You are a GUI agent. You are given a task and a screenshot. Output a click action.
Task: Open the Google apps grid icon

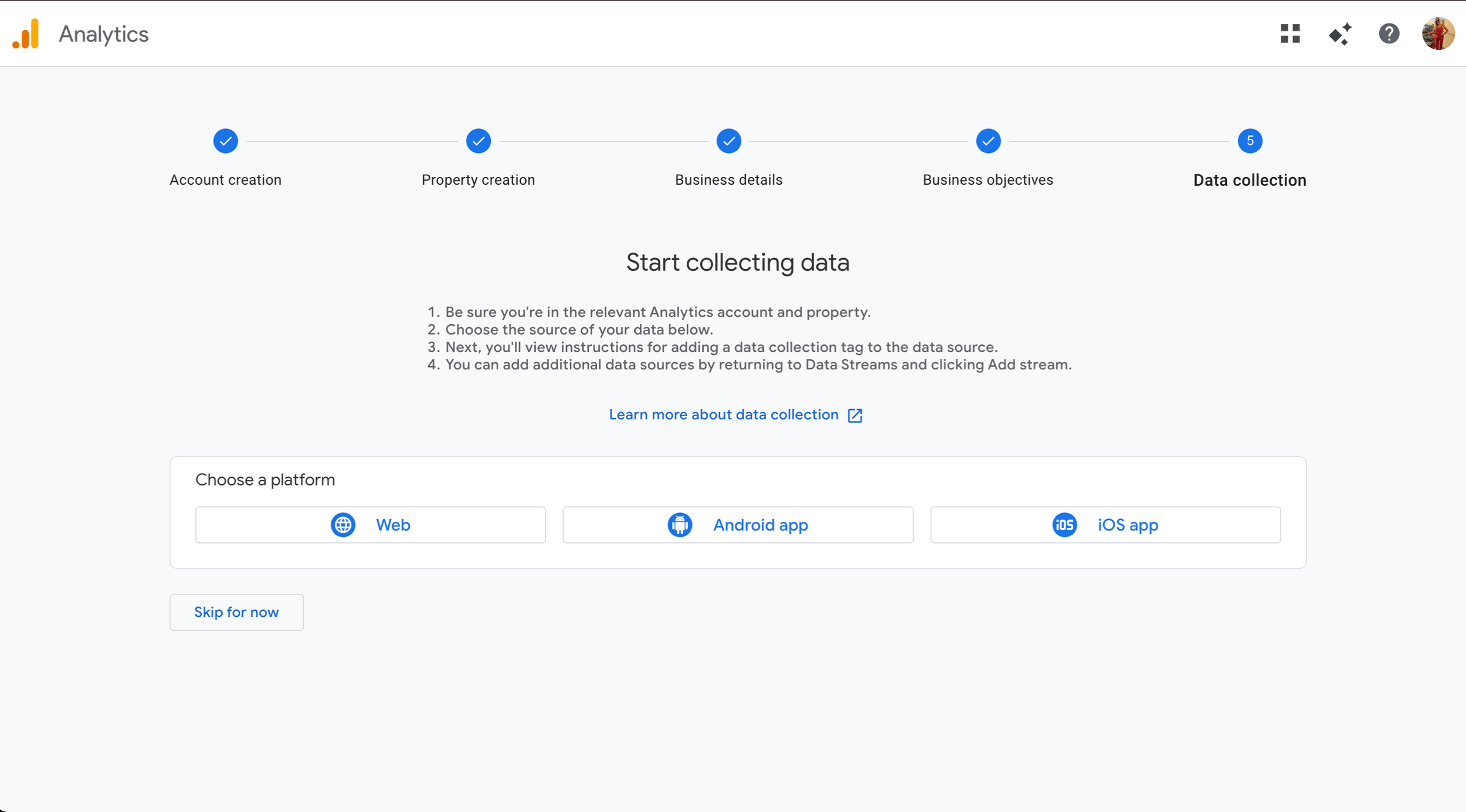1290,34
